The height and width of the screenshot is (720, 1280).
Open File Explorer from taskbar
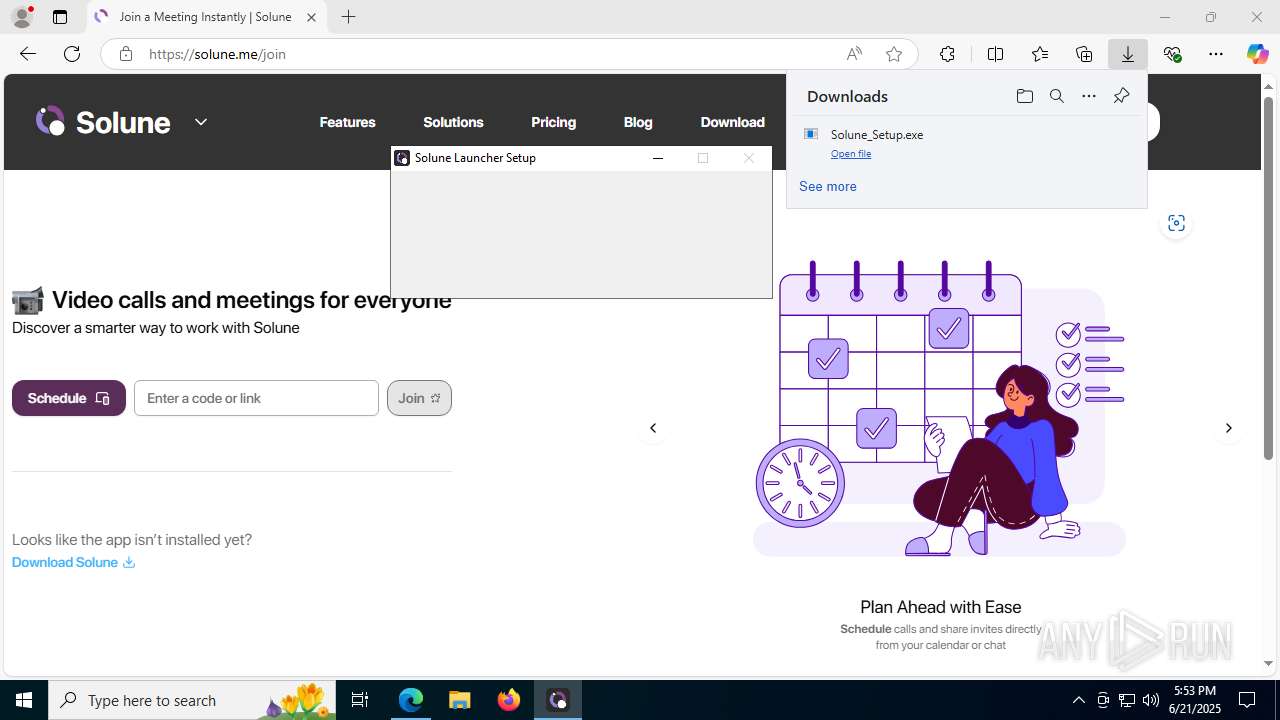[460, 700]
